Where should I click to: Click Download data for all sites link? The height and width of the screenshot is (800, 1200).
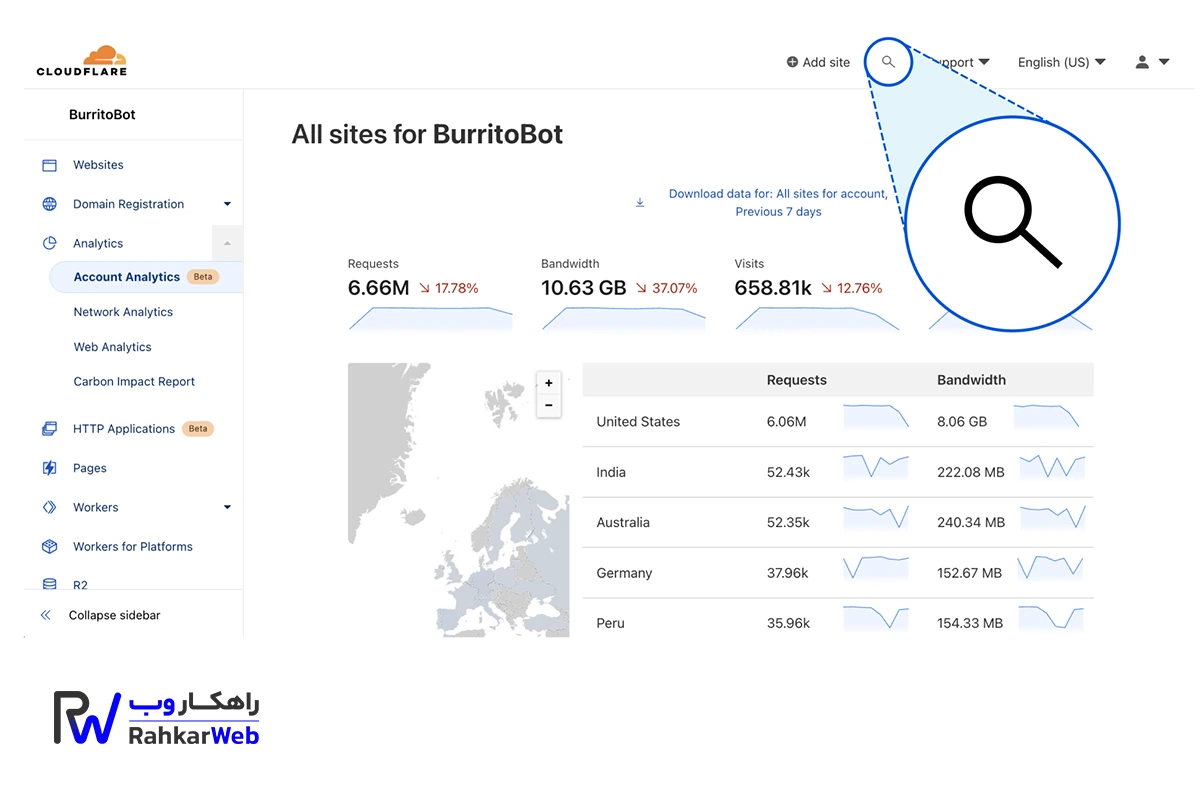point(778,203)
